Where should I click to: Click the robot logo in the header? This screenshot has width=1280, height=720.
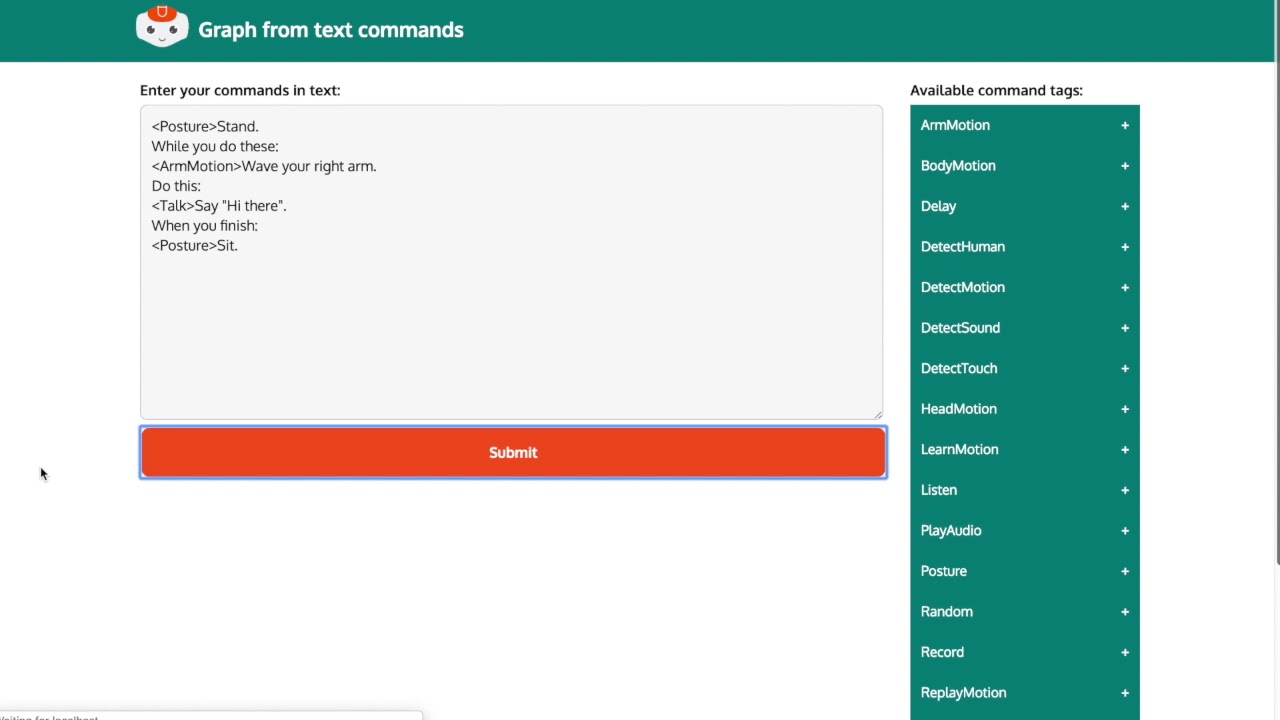pos(162,27)
